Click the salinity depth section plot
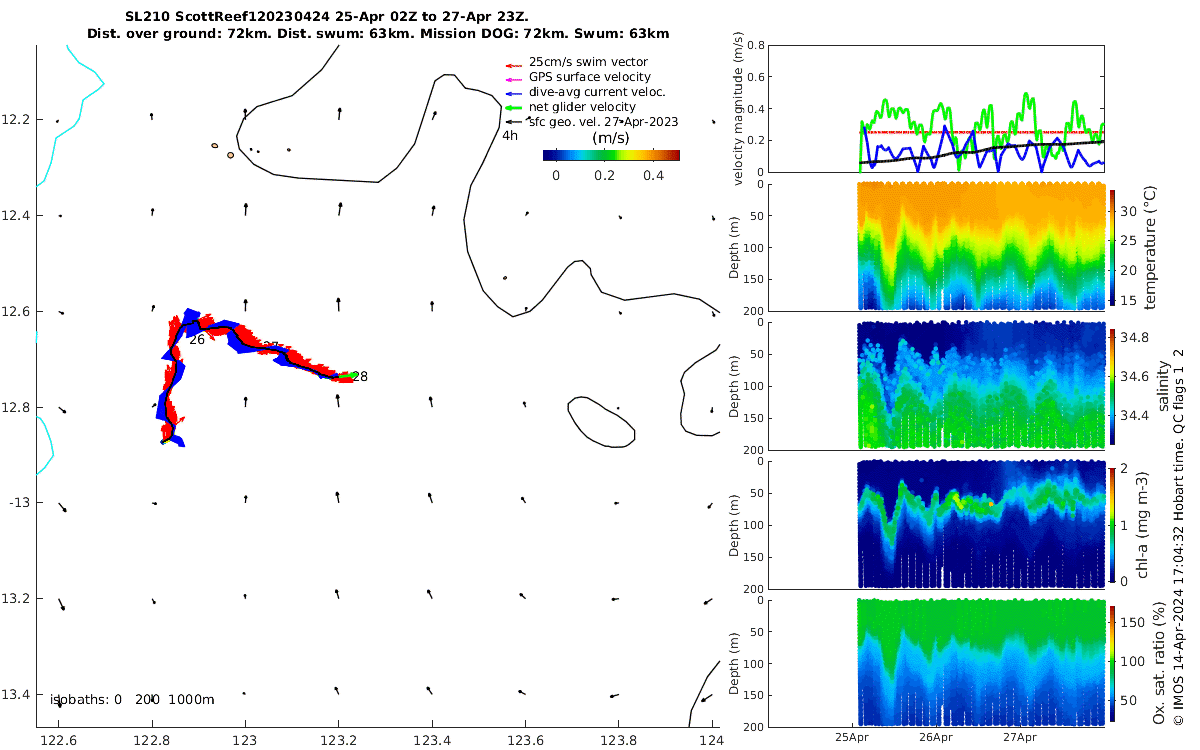 (x=938, y=385)
